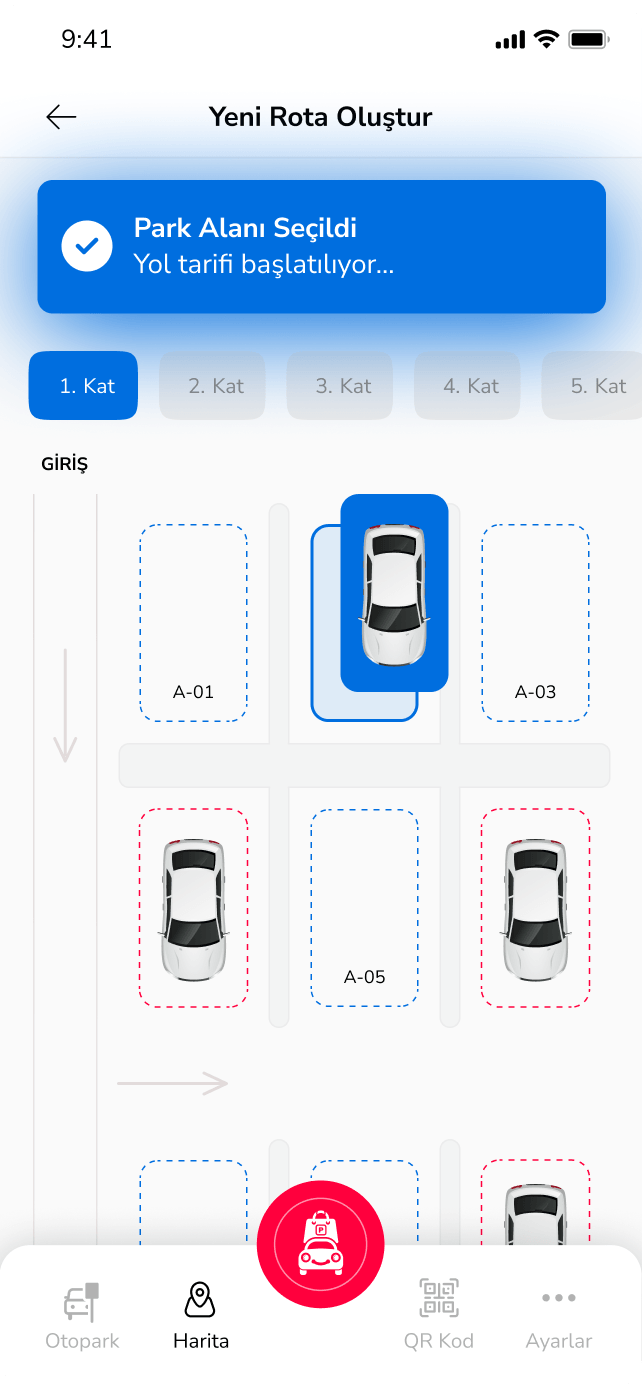
Task: Tap the back arrow icon
Action: (61, 117)
